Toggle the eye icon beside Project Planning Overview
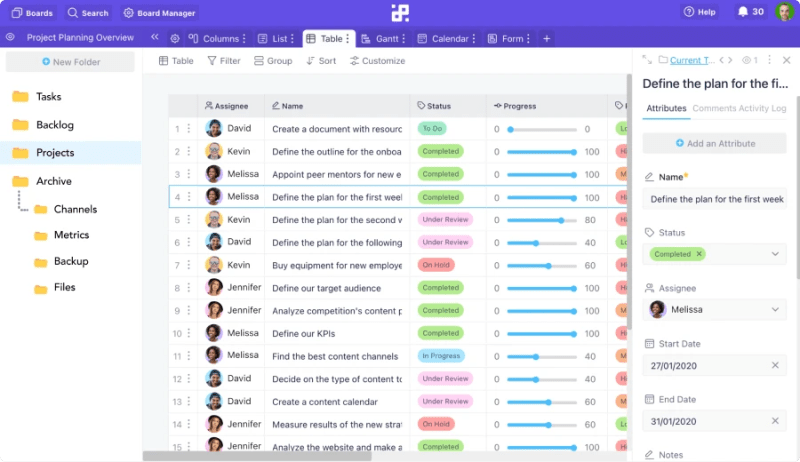800x462 pixels. click(10, 37)
